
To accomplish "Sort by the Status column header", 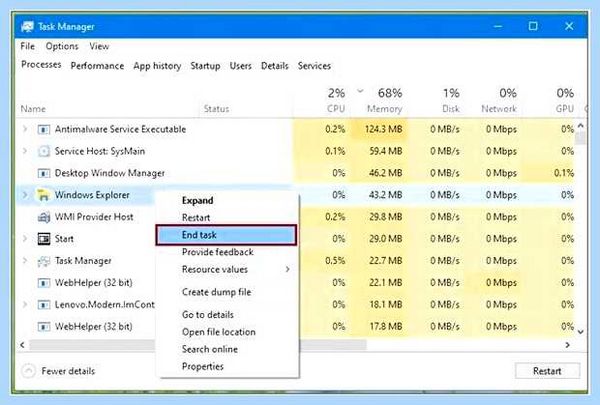I will tap(216, 109).
